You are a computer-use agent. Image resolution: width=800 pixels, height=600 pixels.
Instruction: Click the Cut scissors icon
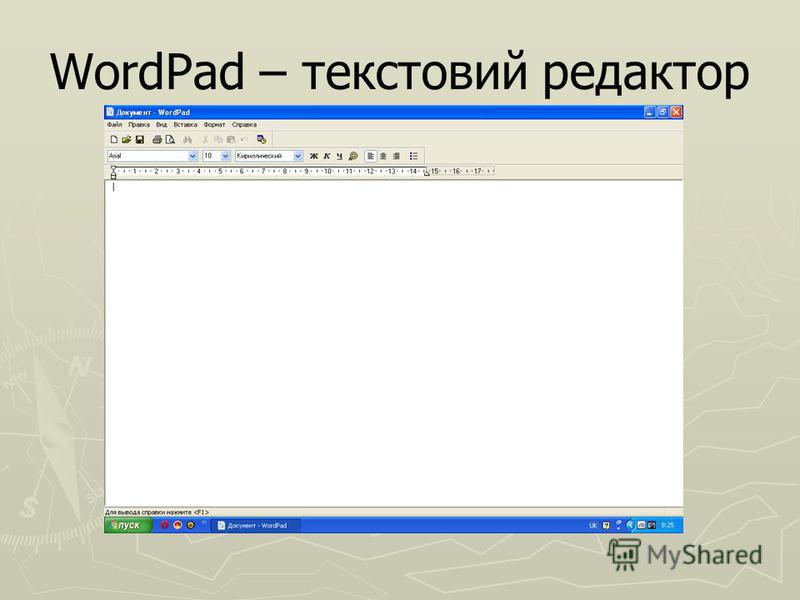click(205, 139)
